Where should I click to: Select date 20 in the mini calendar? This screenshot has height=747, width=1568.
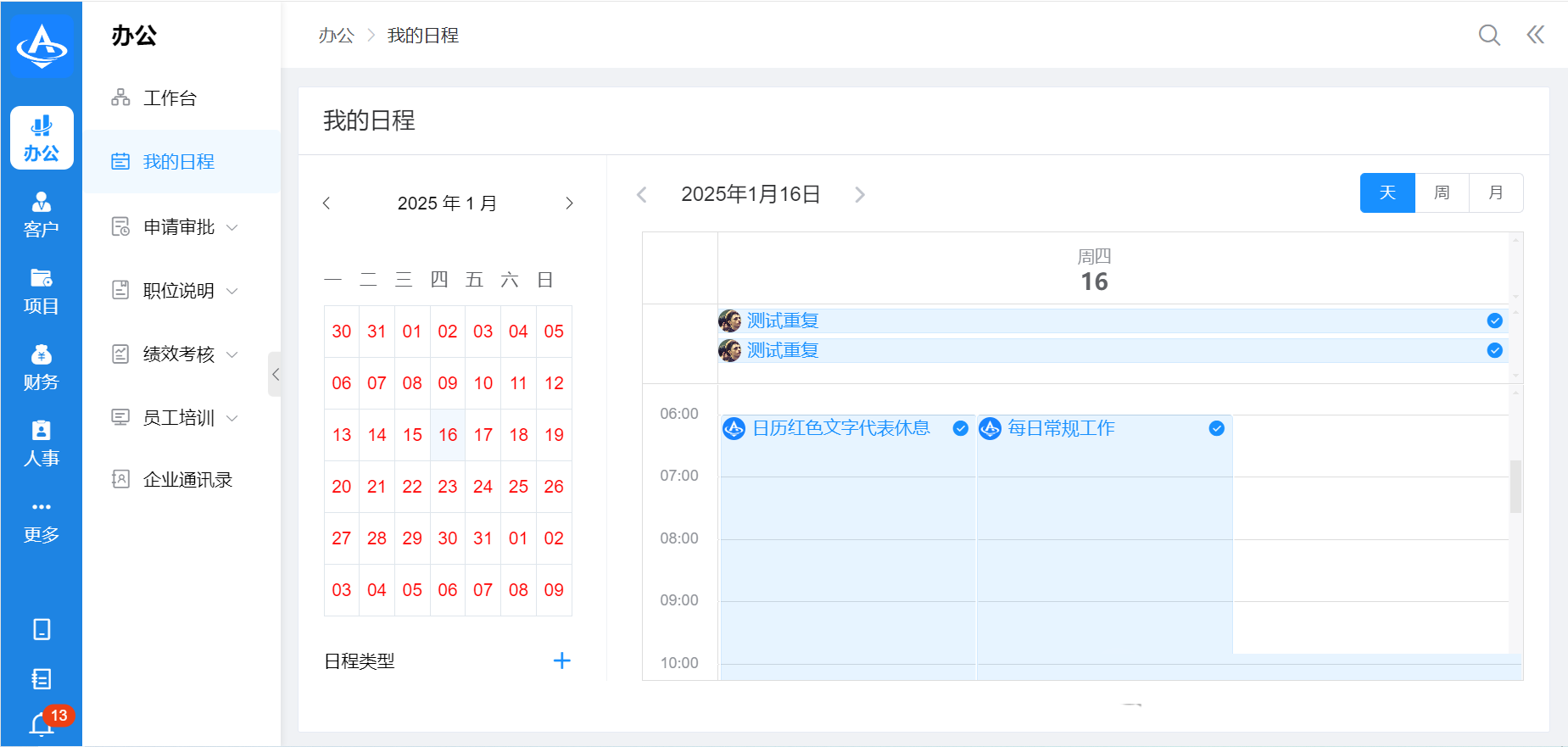click(x=342, y=487)
